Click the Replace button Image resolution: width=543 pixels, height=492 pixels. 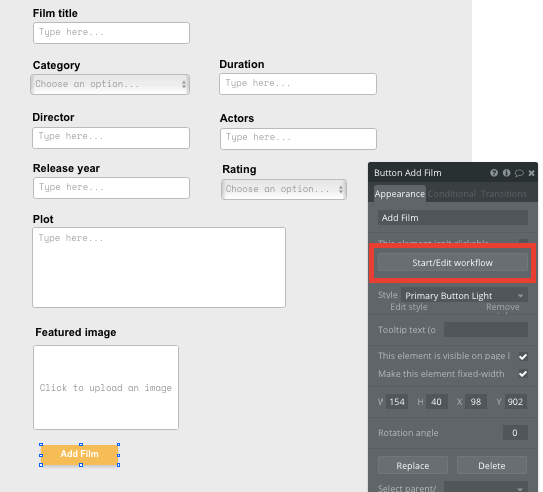[x=413, y=466]
